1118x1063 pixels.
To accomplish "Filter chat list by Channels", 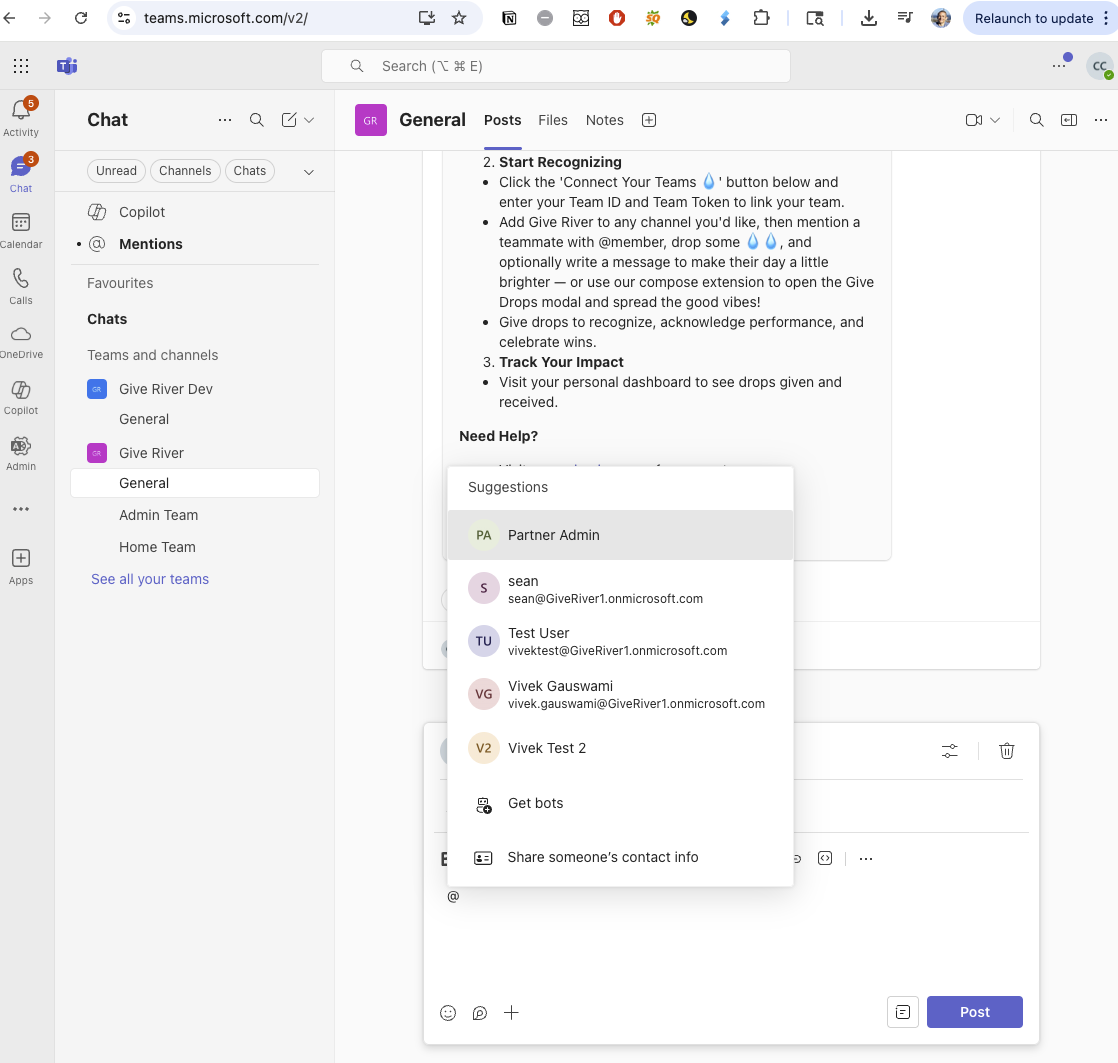I will (185, 170).
